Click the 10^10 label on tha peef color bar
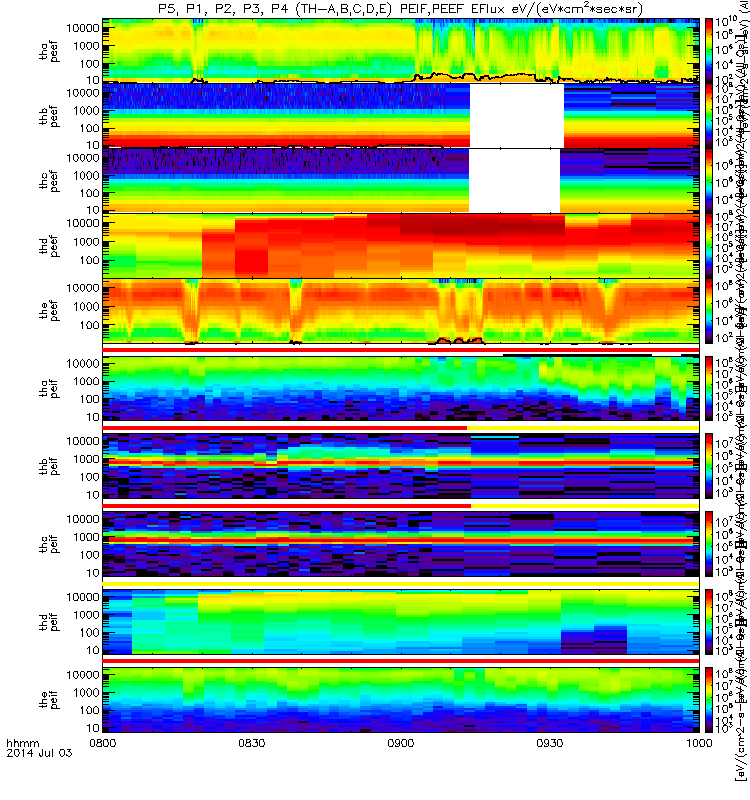Image resolution: width=750 pixels, height=800 pixels. (x=726, y=22)
